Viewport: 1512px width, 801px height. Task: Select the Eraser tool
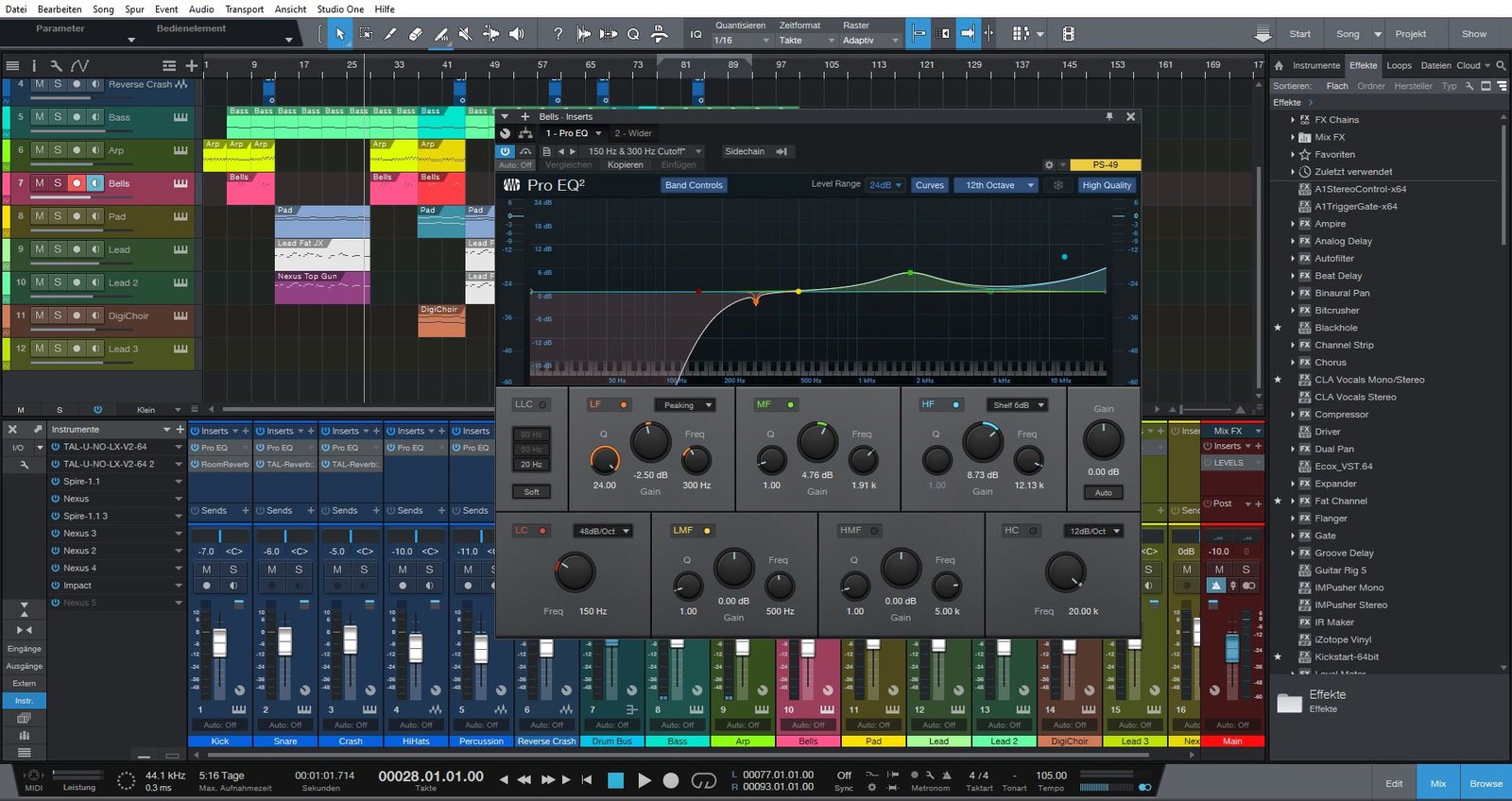point(415,34)
